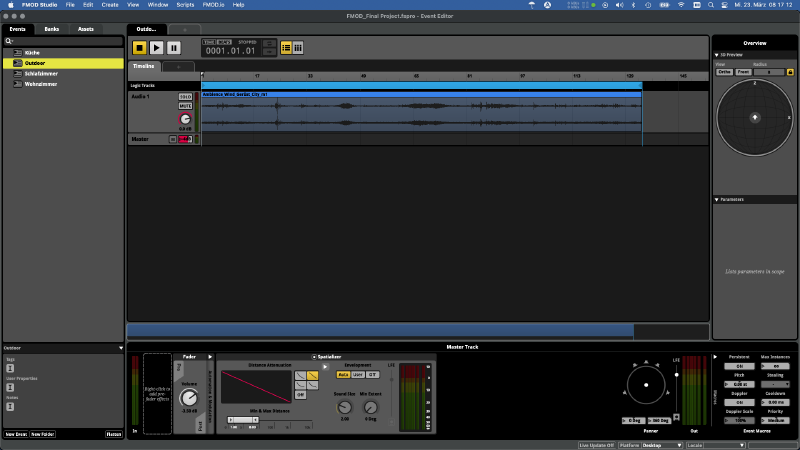Click the Master track red volume field
800x450 pixels.
click(x=185, y=139)
